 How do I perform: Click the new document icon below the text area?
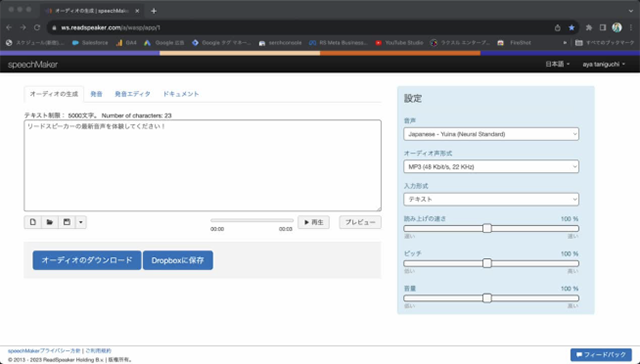pyautogui.click(x=33, y=222)
